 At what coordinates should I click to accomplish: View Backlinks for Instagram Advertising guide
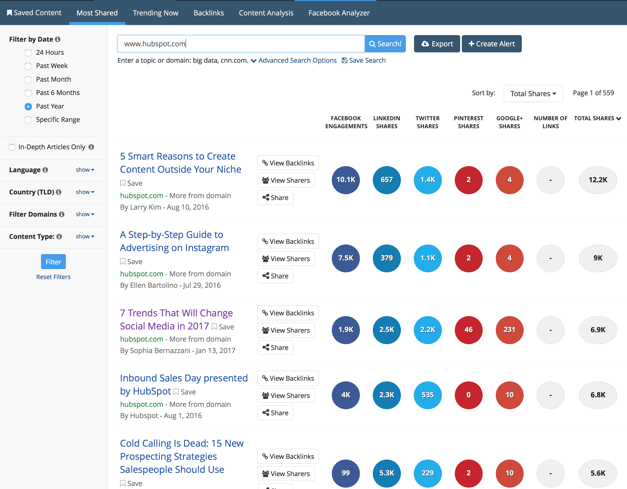(288, 241)
